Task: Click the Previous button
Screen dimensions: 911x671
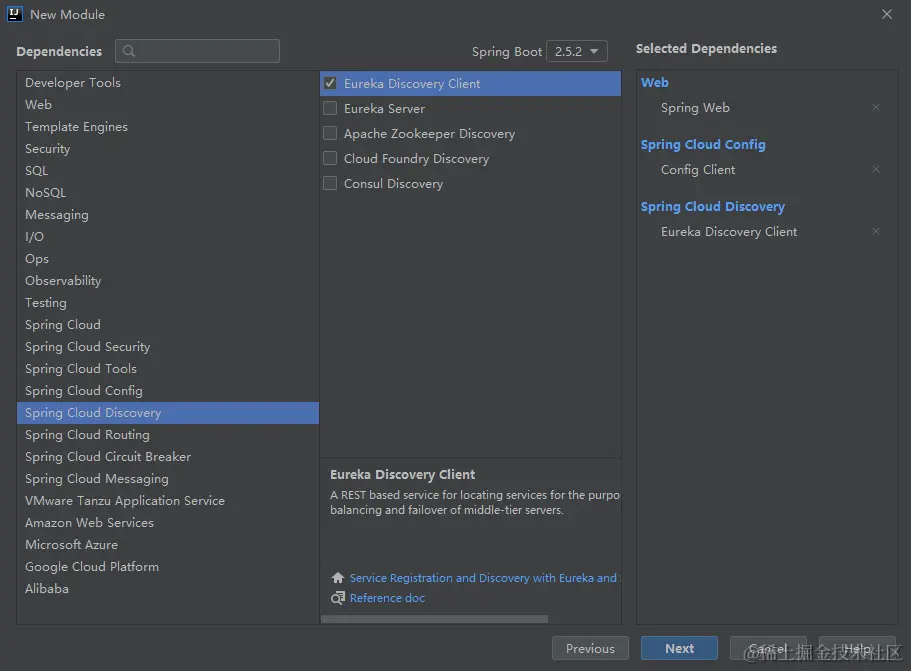Action: (x=590, y=648)
